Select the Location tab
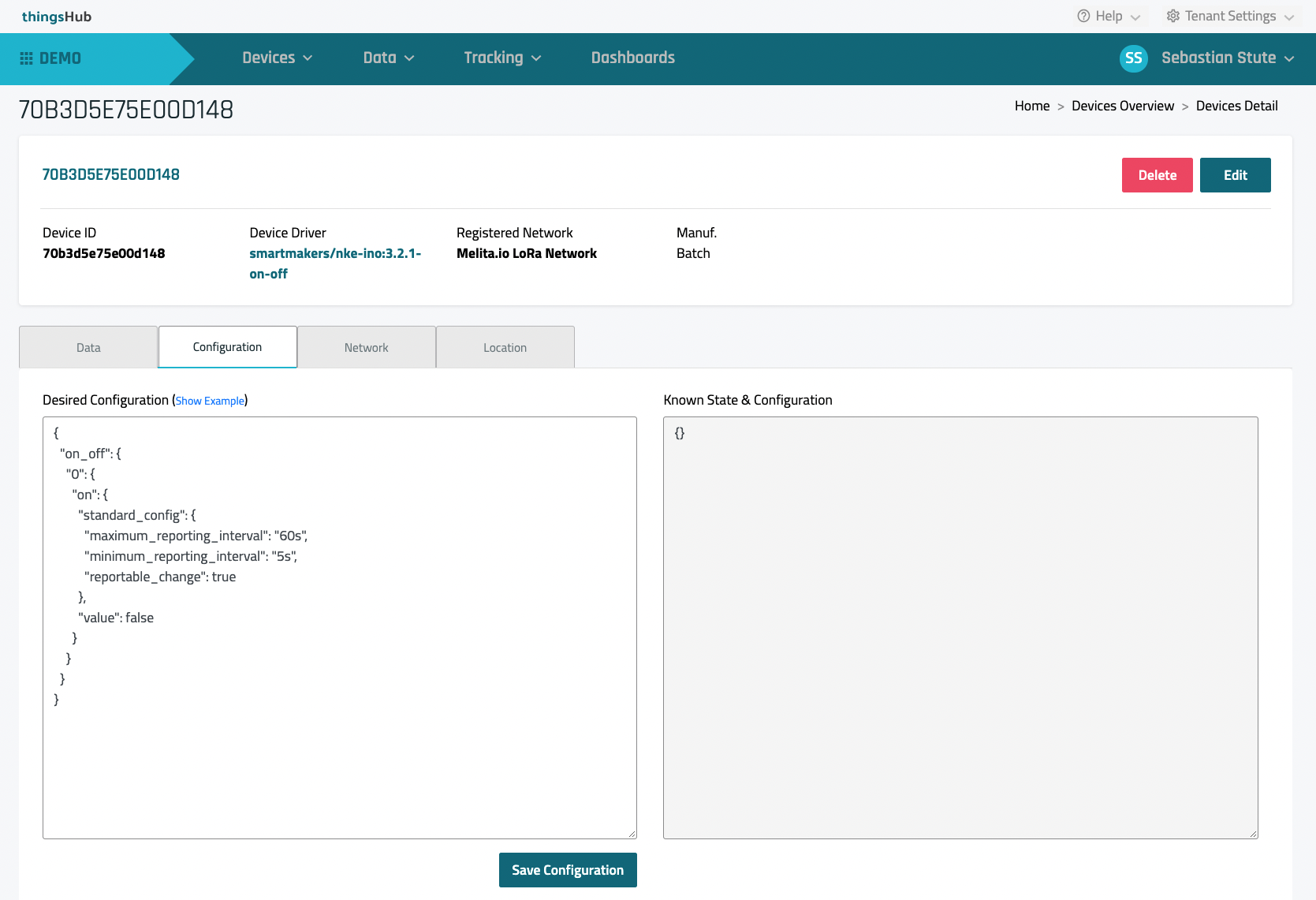Image resolution: width=1316 pixels, height=900 pixels. [505, 348]
